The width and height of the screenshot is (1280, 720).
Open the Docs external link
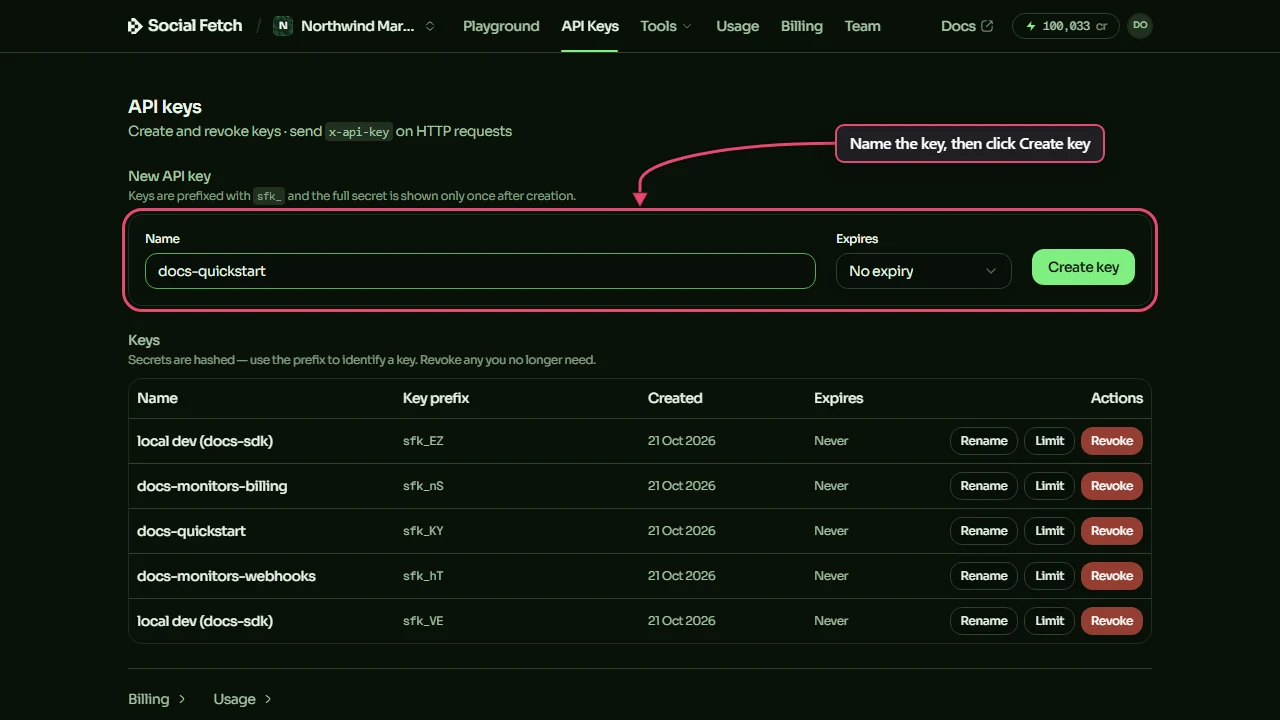967,26
